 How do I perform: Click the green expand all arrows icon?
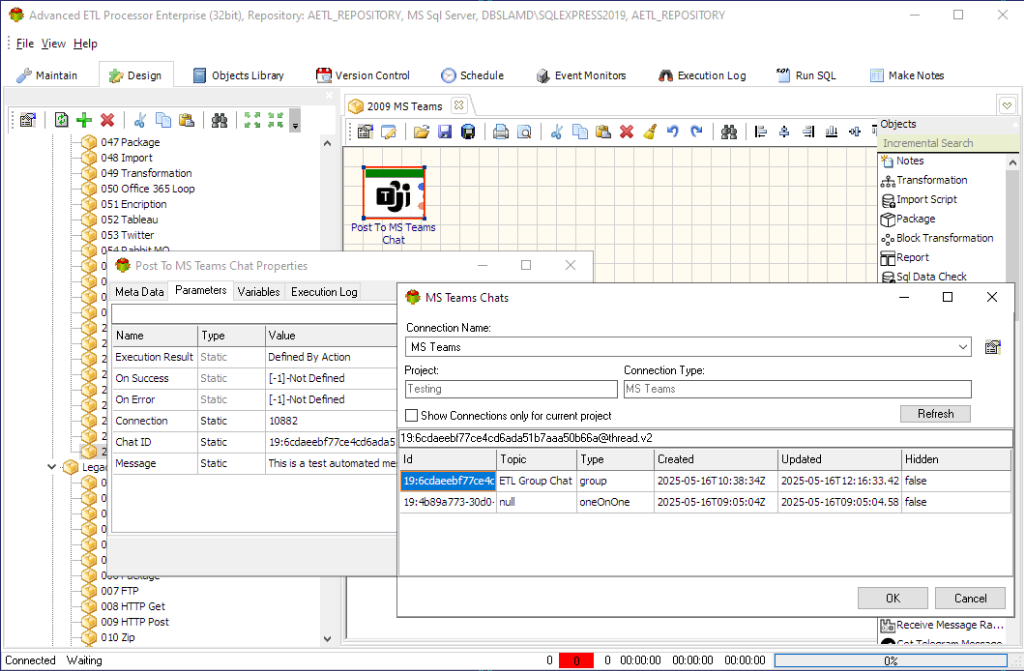tap(252, 120)
